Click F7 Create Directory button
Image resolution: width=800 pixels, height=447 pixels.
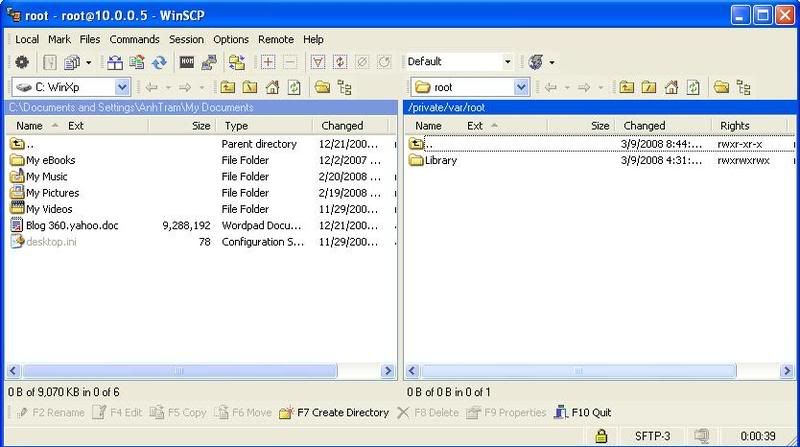(x=334, y=412)
